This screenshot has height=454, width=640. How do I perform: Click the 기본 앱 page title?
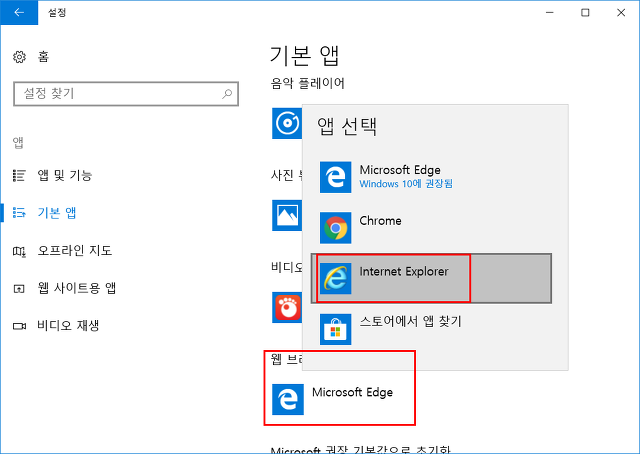click(x=304, y=56)
